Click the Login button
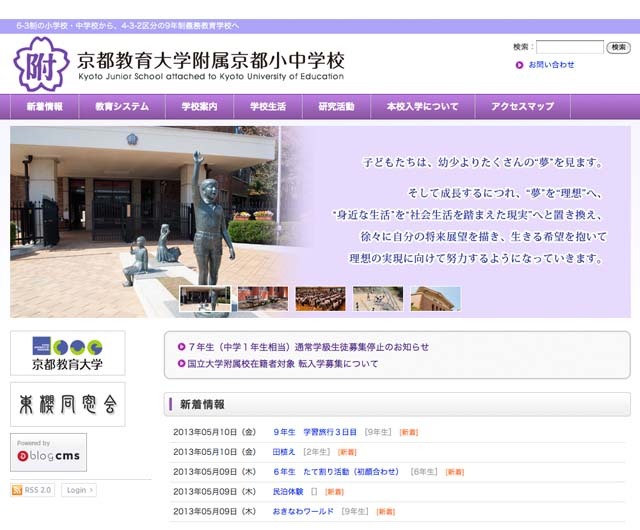The image size is (640, 530). pos(78,490)
